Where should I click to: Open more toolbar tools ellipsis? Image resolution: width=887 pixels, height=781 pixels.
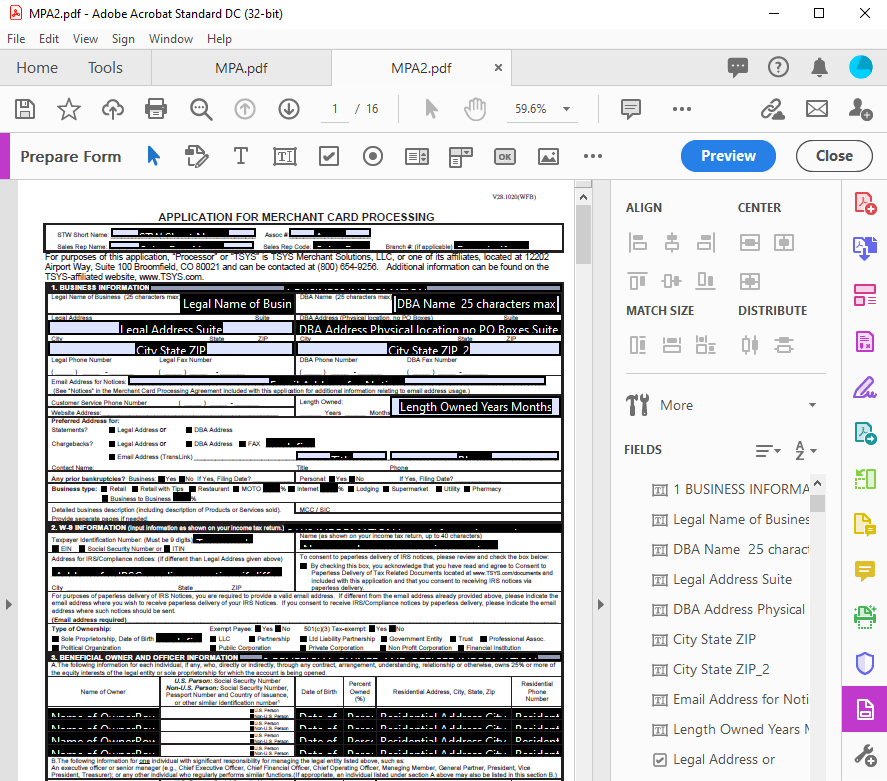click(682, 109)
